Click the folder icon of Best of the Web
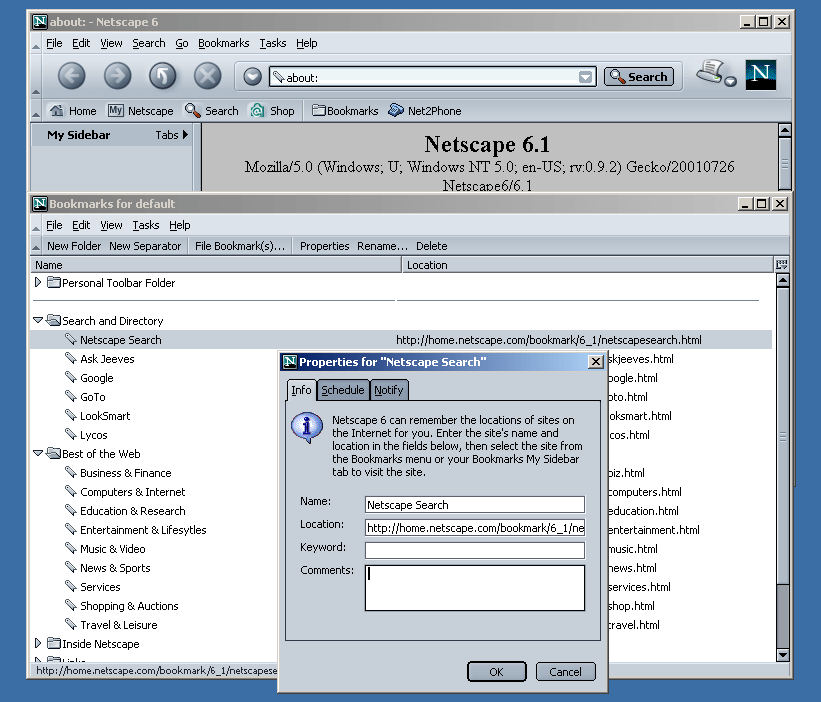 point(53,453)
